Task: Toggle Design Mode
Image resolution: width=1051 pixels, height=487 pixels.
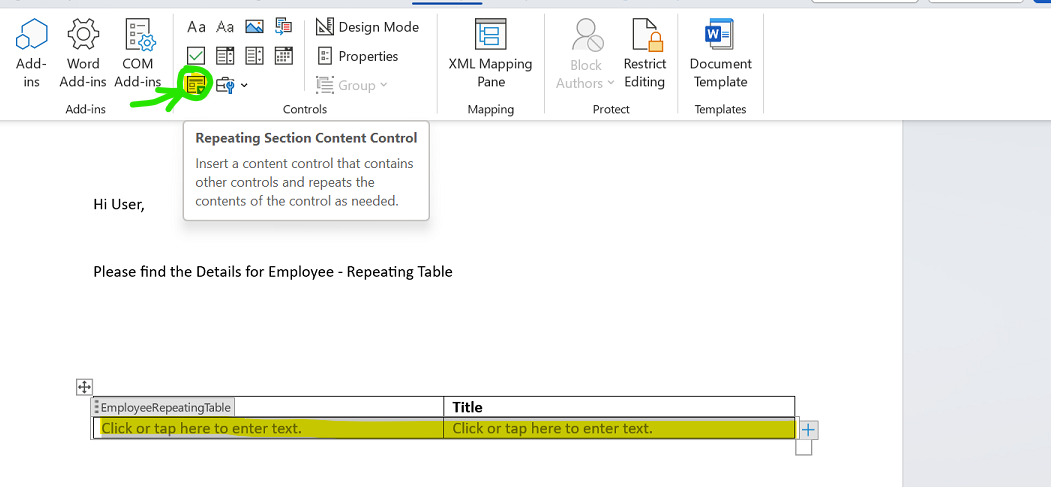Action: [x=367, y=27]
